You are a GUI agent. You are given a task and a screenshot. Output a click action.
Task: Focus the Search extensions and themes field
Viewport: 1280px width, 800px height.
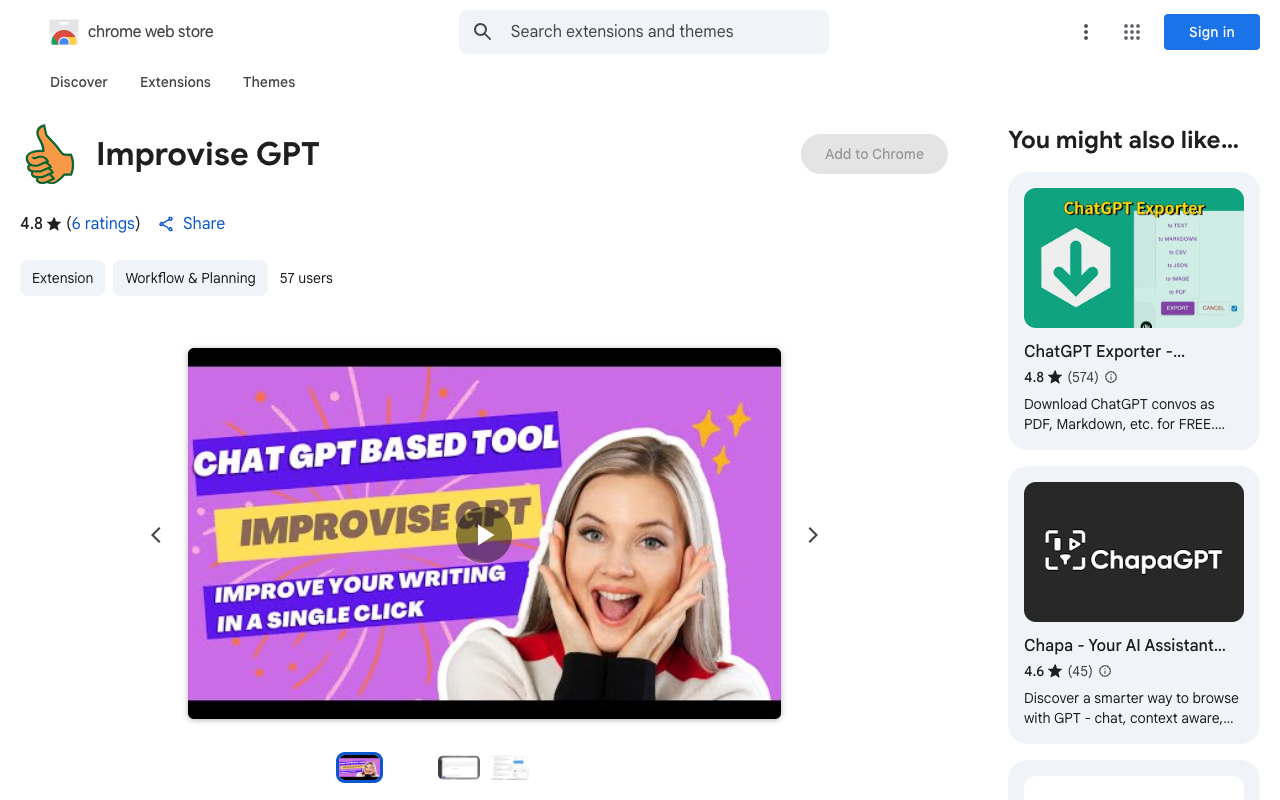point(644,32)
